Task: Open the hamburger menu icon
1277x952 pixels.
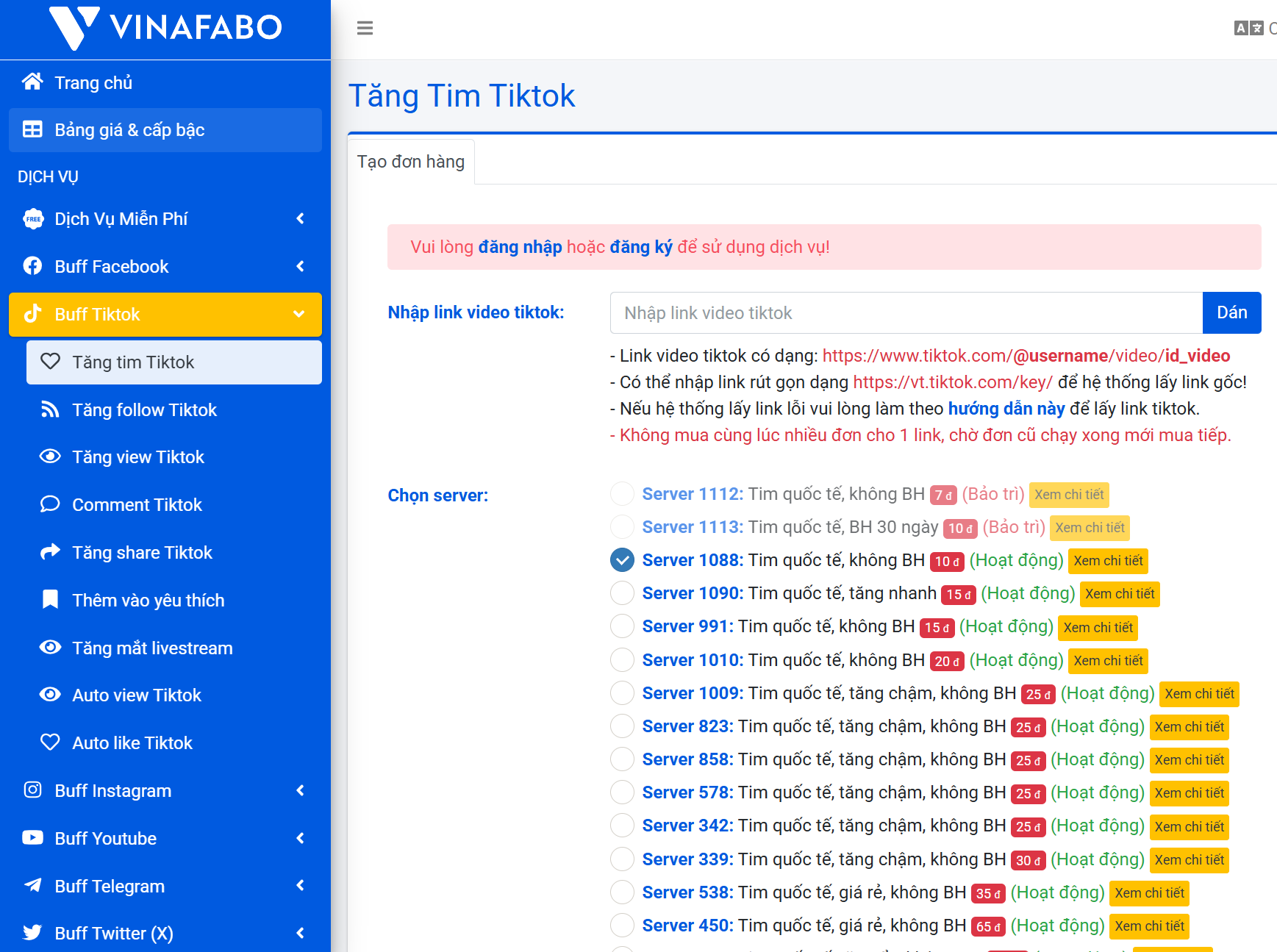Action: [x=365, y=28]
